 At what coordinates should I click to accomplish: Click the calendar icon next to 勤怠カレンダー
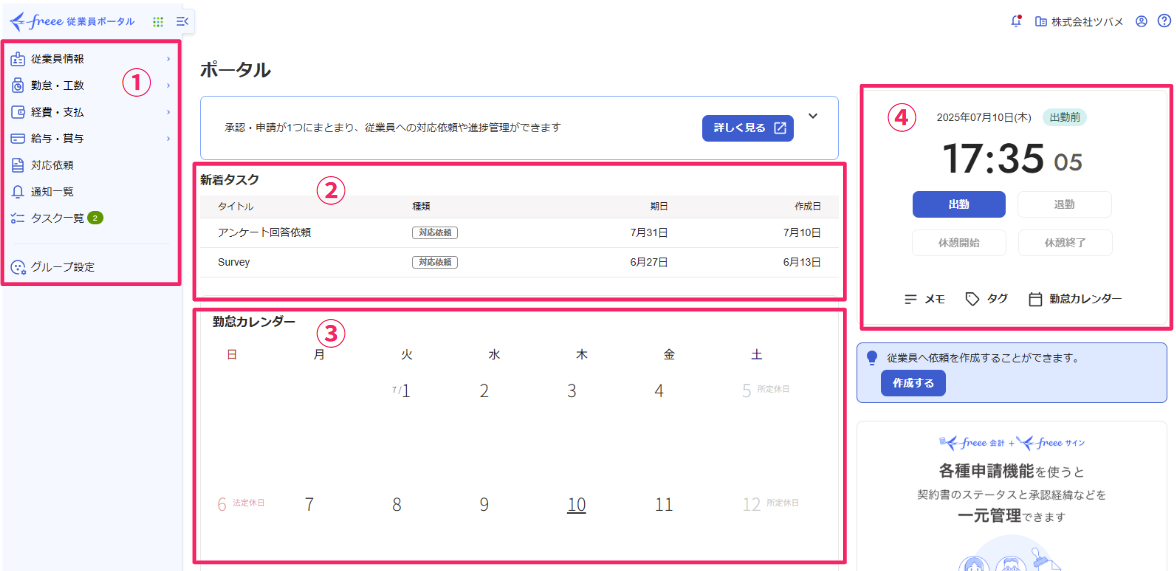[1036, 299]
